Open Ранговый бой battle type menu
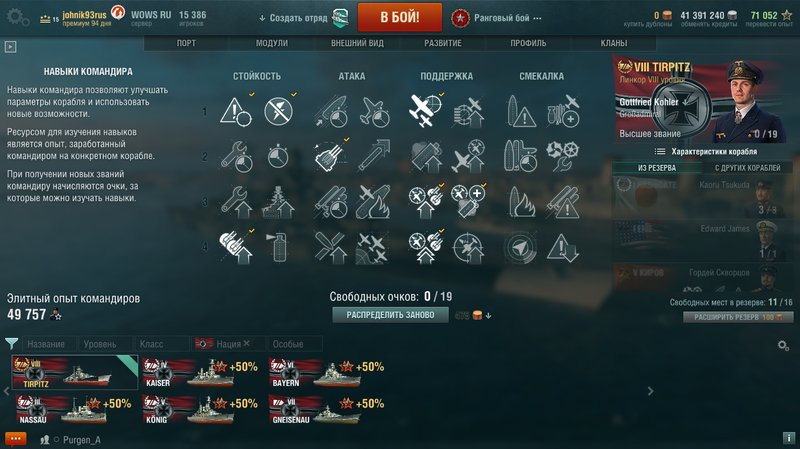Screen dimensions: 800x449 496,18
